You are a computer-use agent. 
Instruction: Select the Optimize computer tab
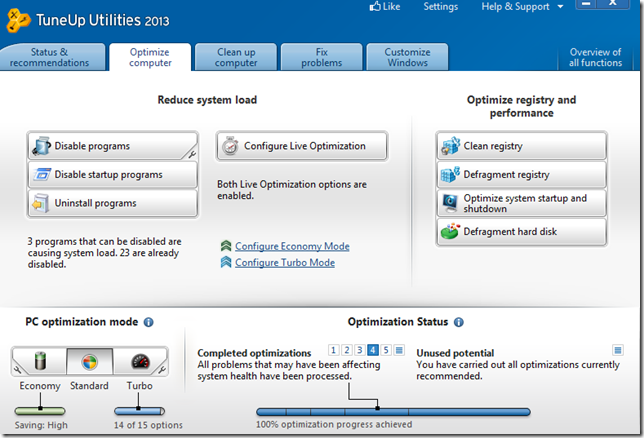[150, 57]
